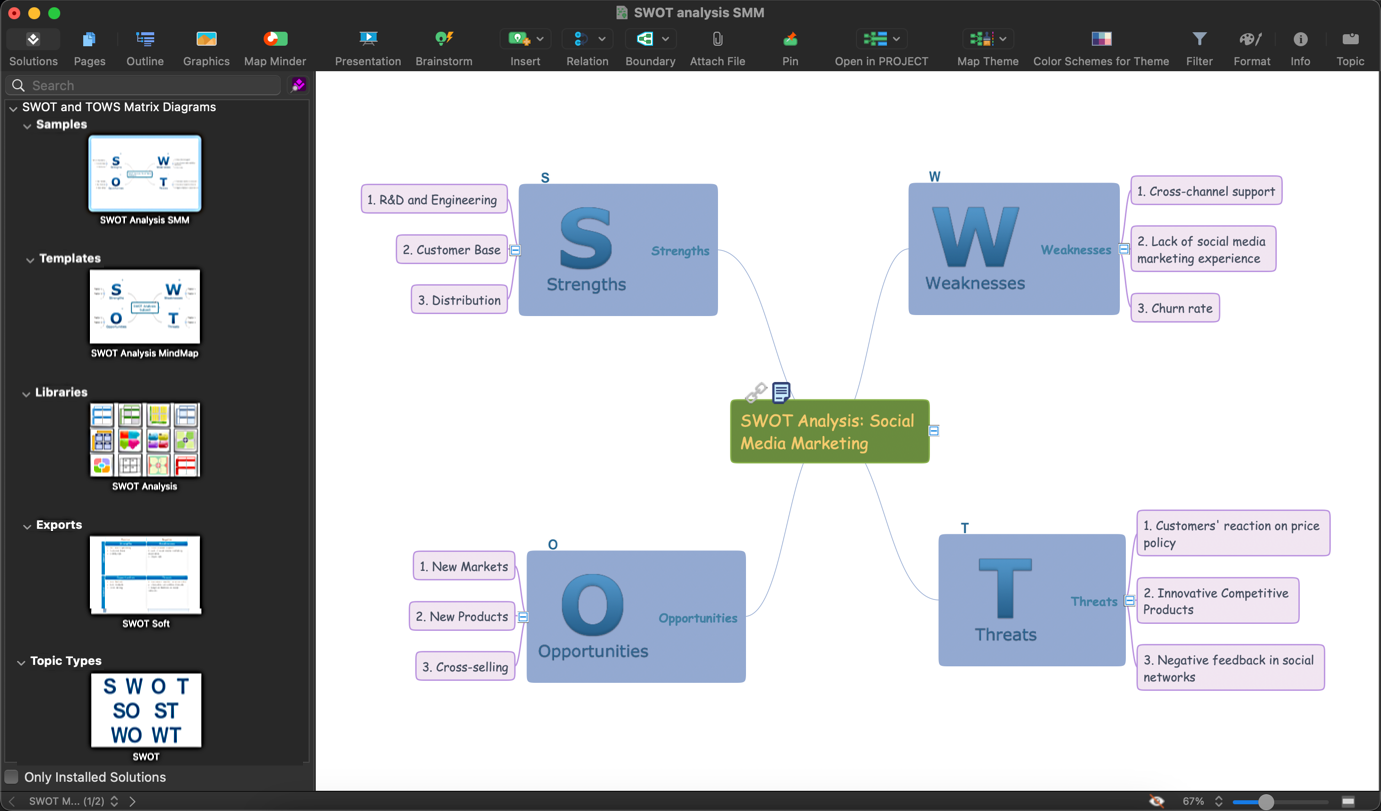The width and height of the screenshot is (1381, 812).
Task: Select central topic SWOT Analysis: Social Media Marketing
Action: click(830, 432)
